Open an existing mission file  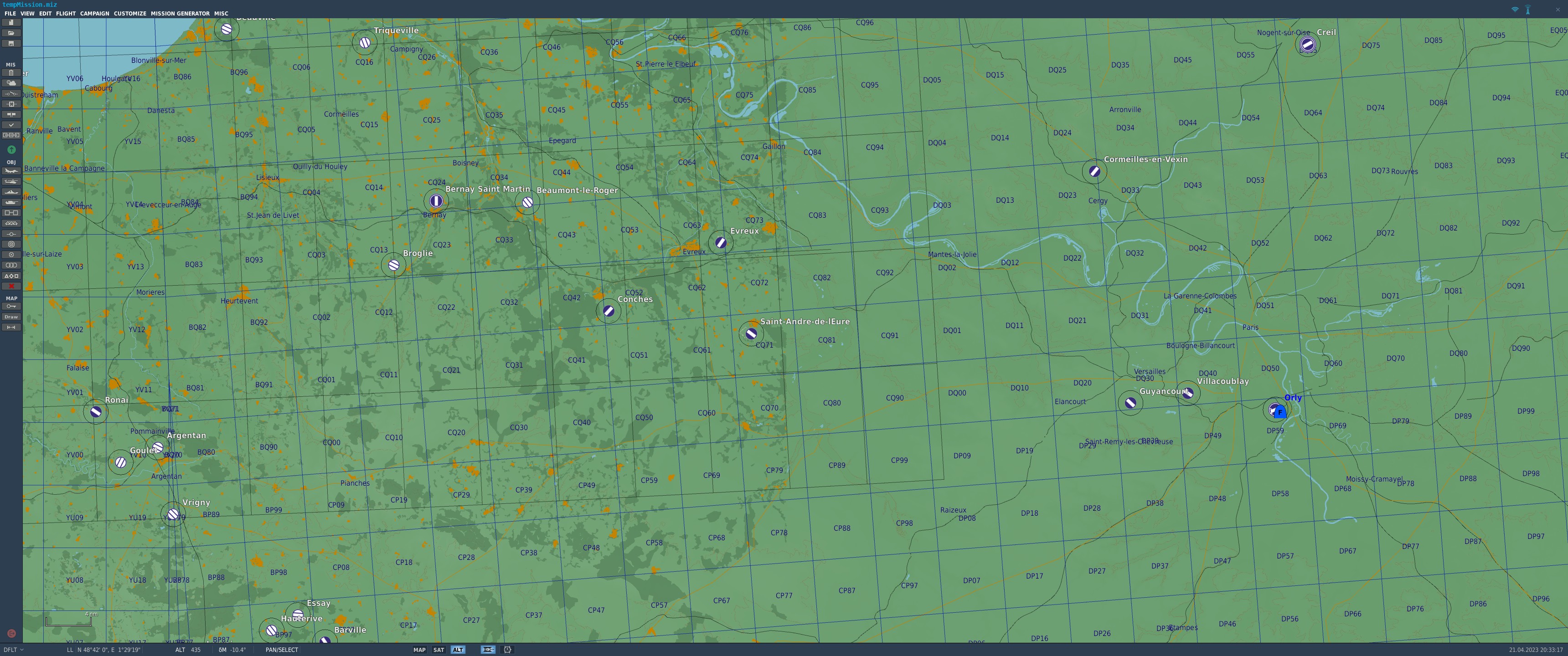point(11,33)
